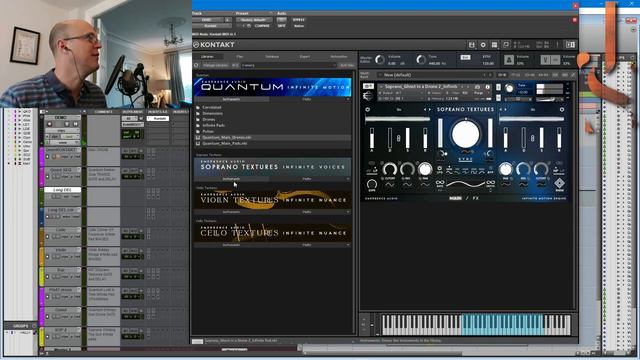This screenshot has width=640, height=360.
Task: Click the right layer envelope link icon
Action: 533,138
